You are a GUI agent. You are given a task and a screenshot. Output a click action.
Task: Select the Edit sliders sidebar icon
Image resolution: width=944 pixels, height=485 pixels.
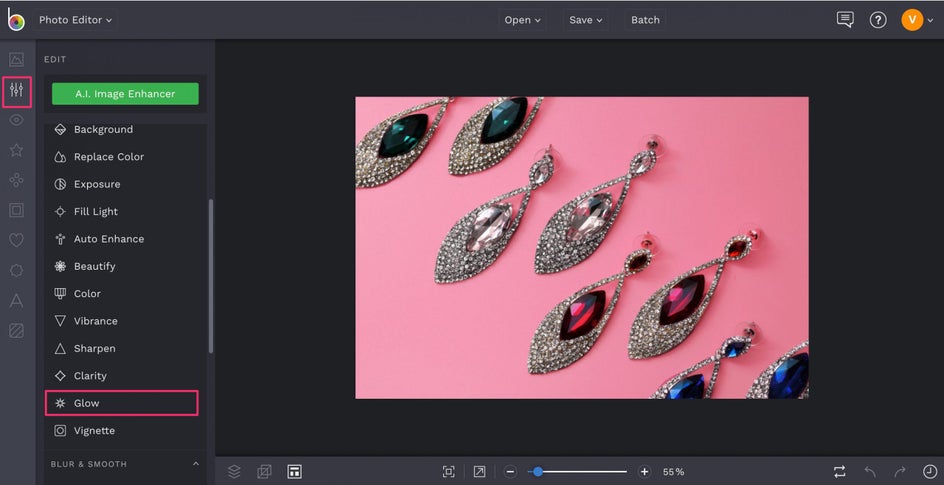coord(16,91)
